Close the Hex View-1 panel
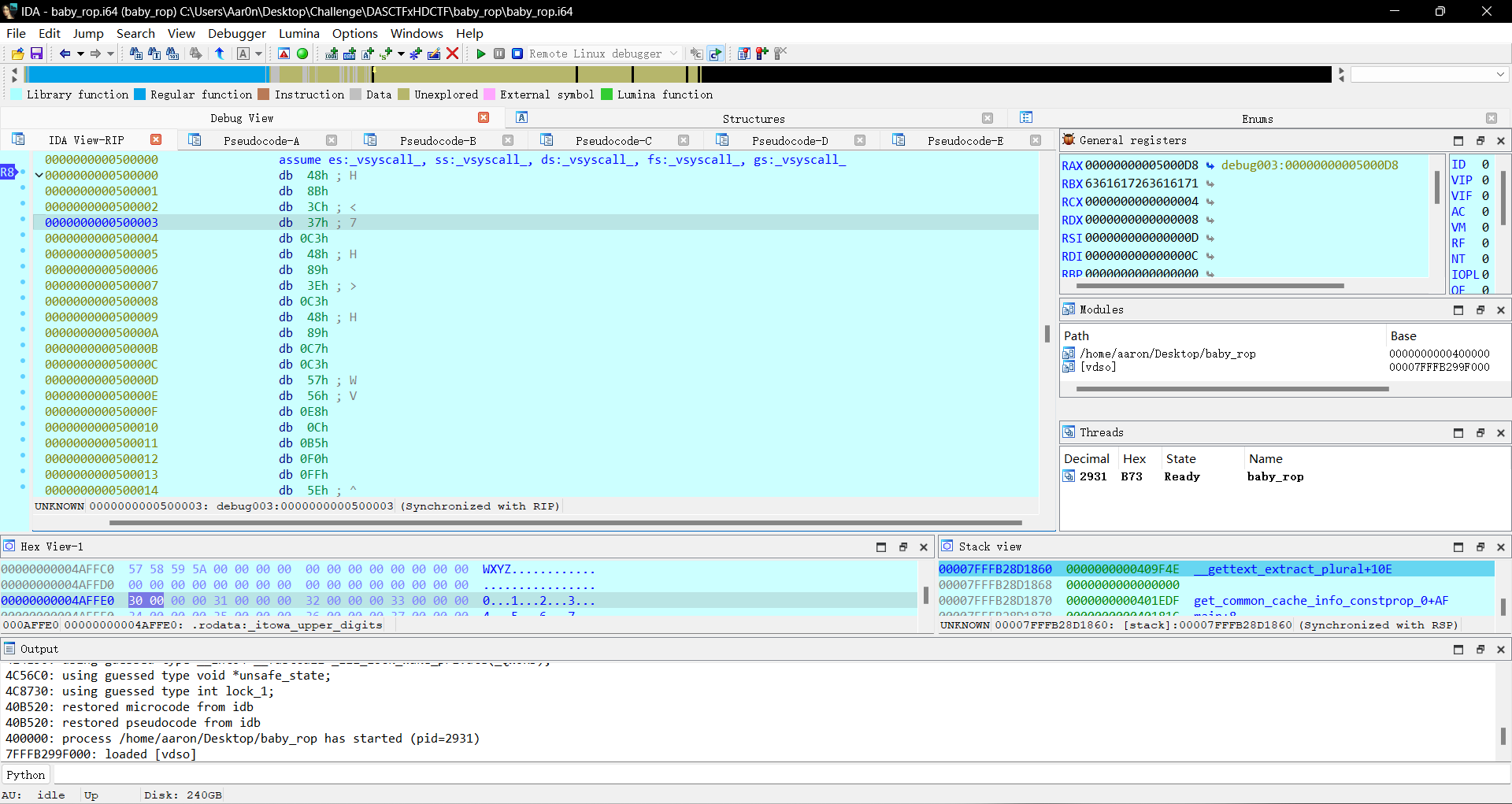This screenshot has height=804, width=1512. (924, 546)
